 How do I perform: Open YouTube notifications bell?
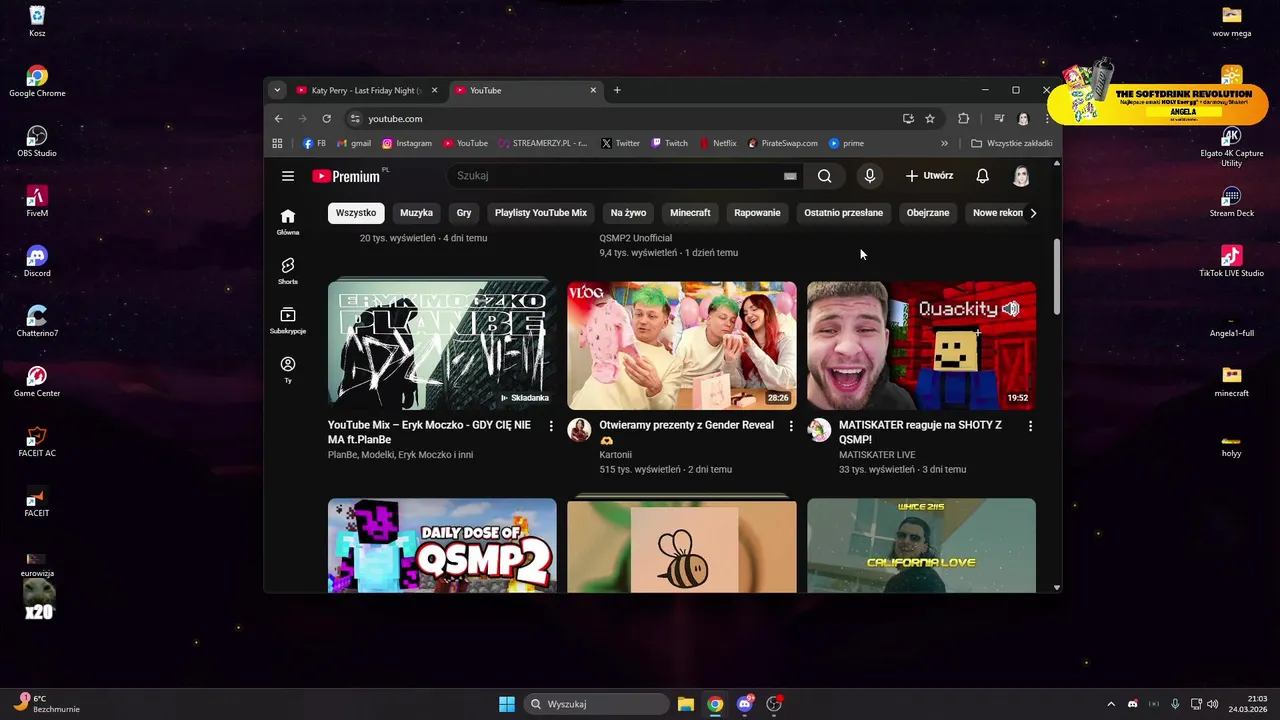[983, 176]
